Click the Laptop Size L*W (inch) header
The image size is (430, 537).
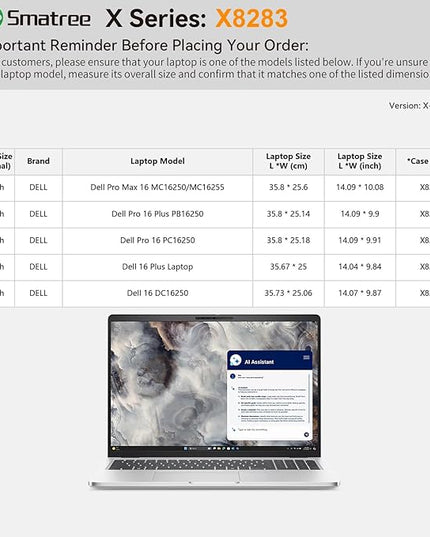359,161
